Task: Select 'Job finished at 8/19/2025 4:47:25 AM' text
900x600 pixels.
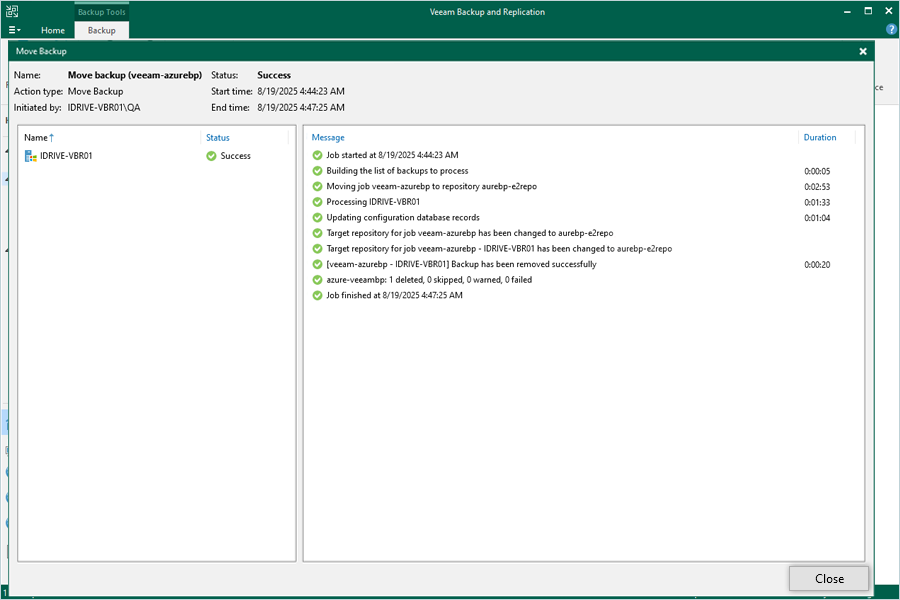Action: pos(394,295)
